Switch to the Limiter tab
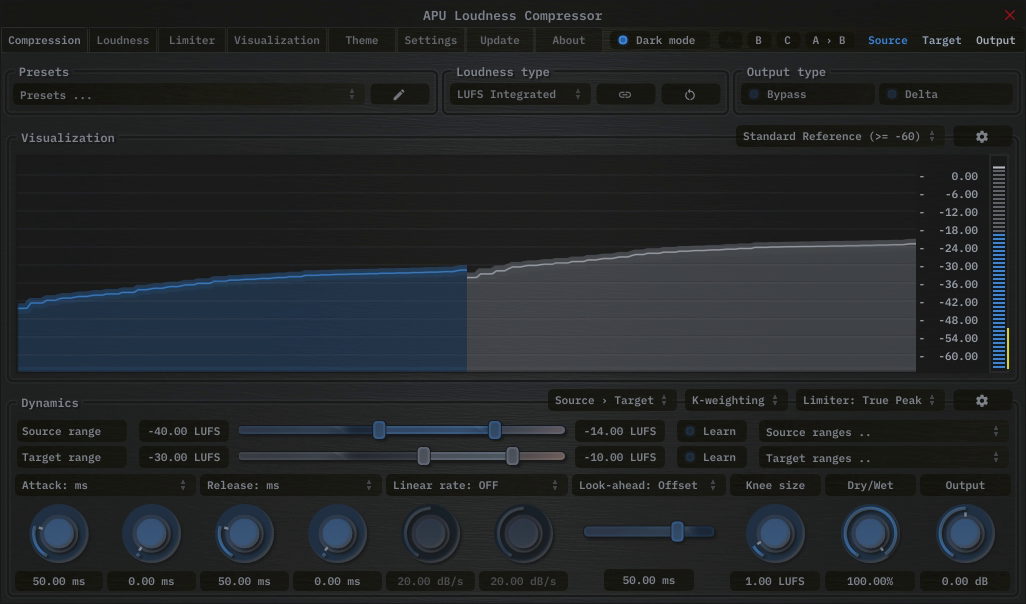This screenshot has width=1026, height=604. tap(191, 40)
